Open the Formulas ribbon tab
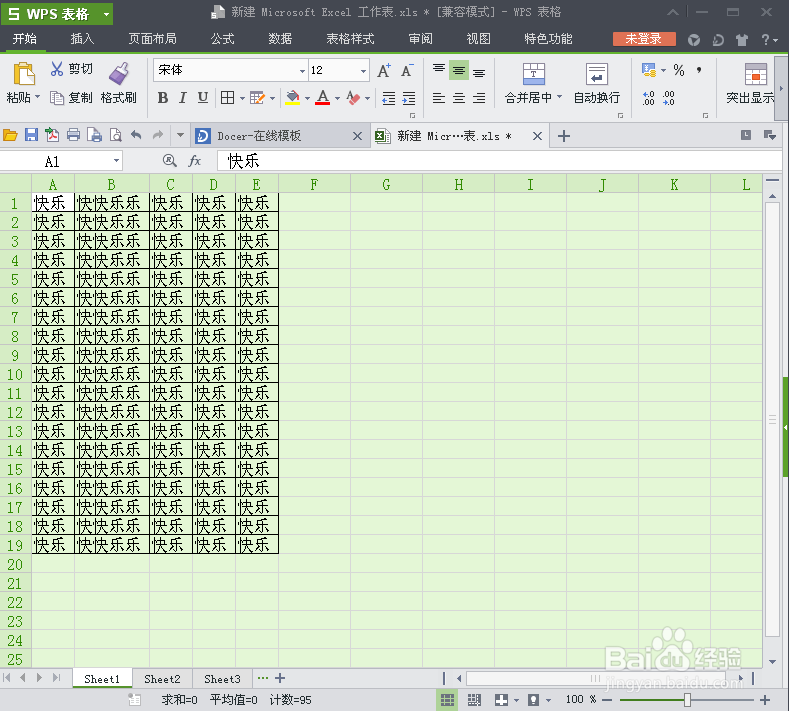The image size is (789, 711). tap(222, 39)
